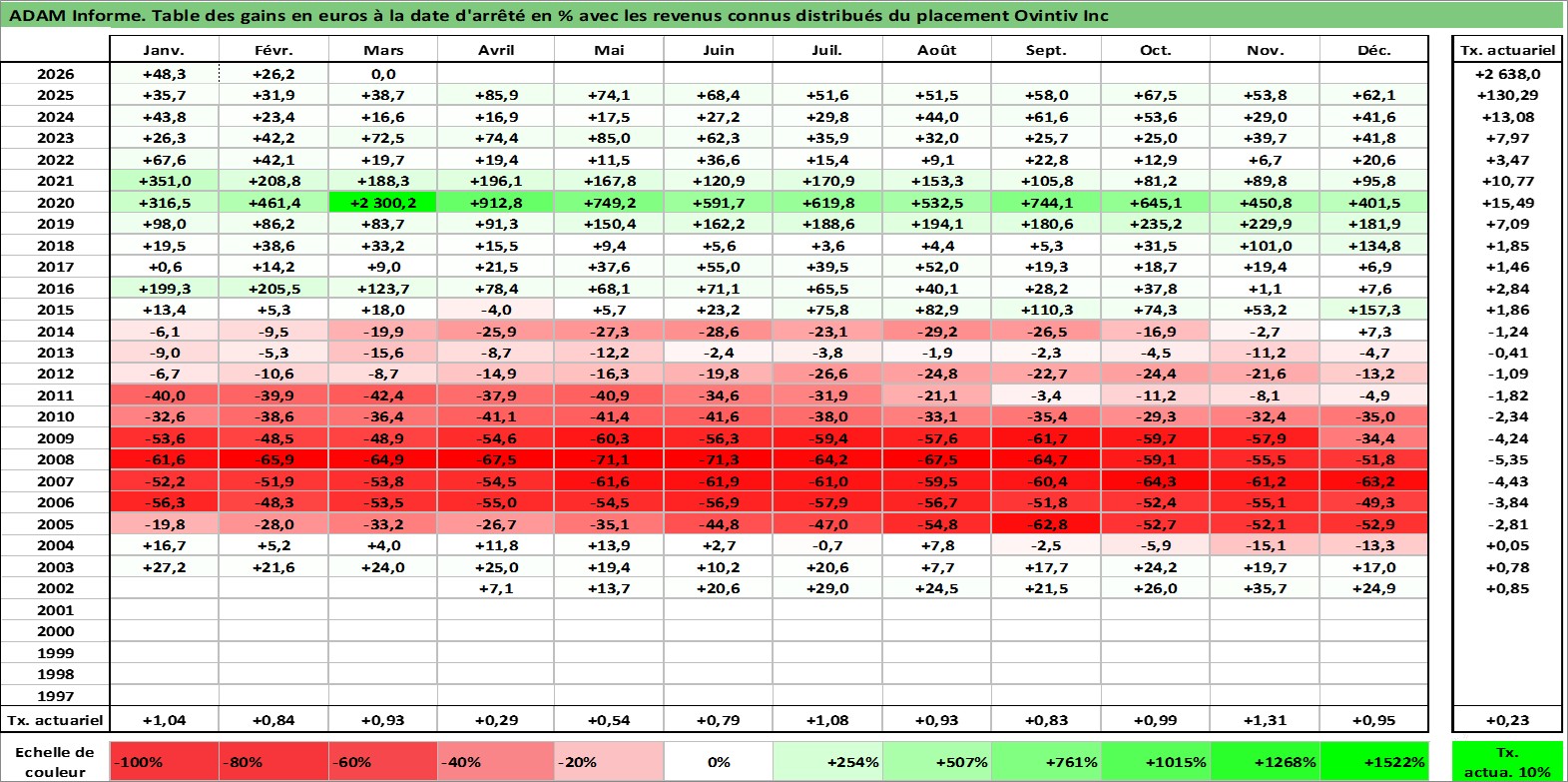
Task: Click the 'Tx. actuariel' row label at bottom
Action: pyautogui.click(x=55, y=720)
